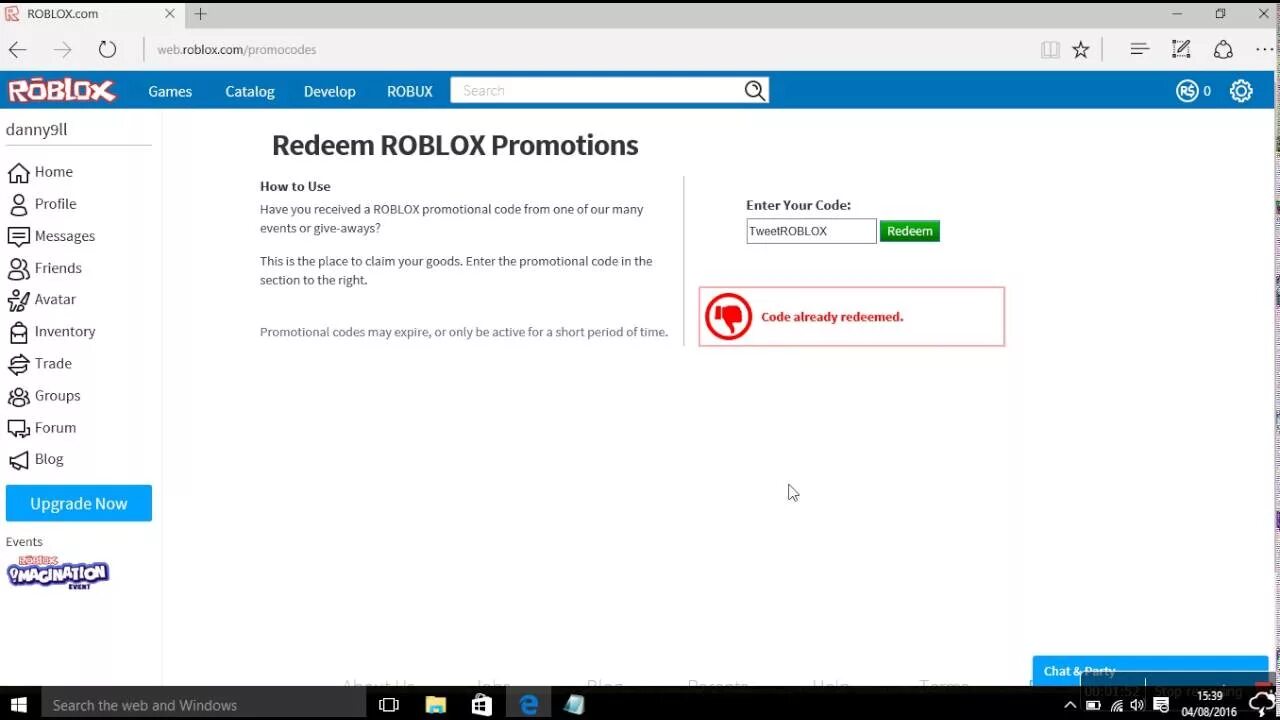Click the Inventory bag icon
Screen dimensions: 1280x720
(18, 331)
